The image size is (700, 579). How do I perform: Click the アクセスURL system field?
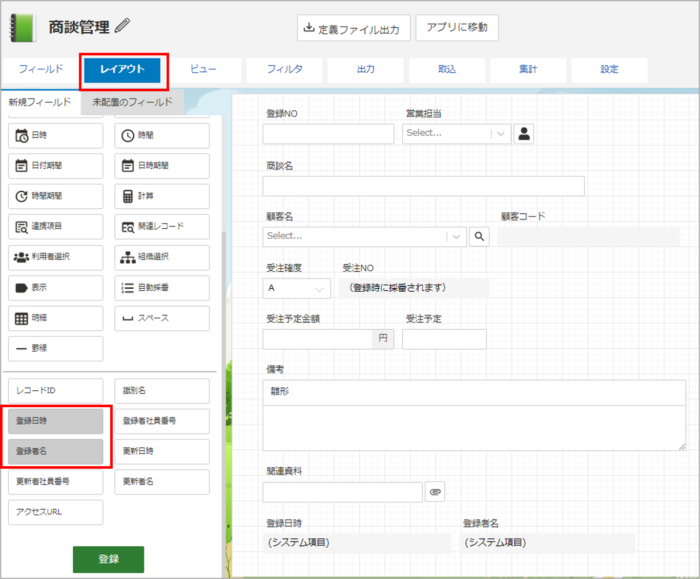(x=55, y=512)
